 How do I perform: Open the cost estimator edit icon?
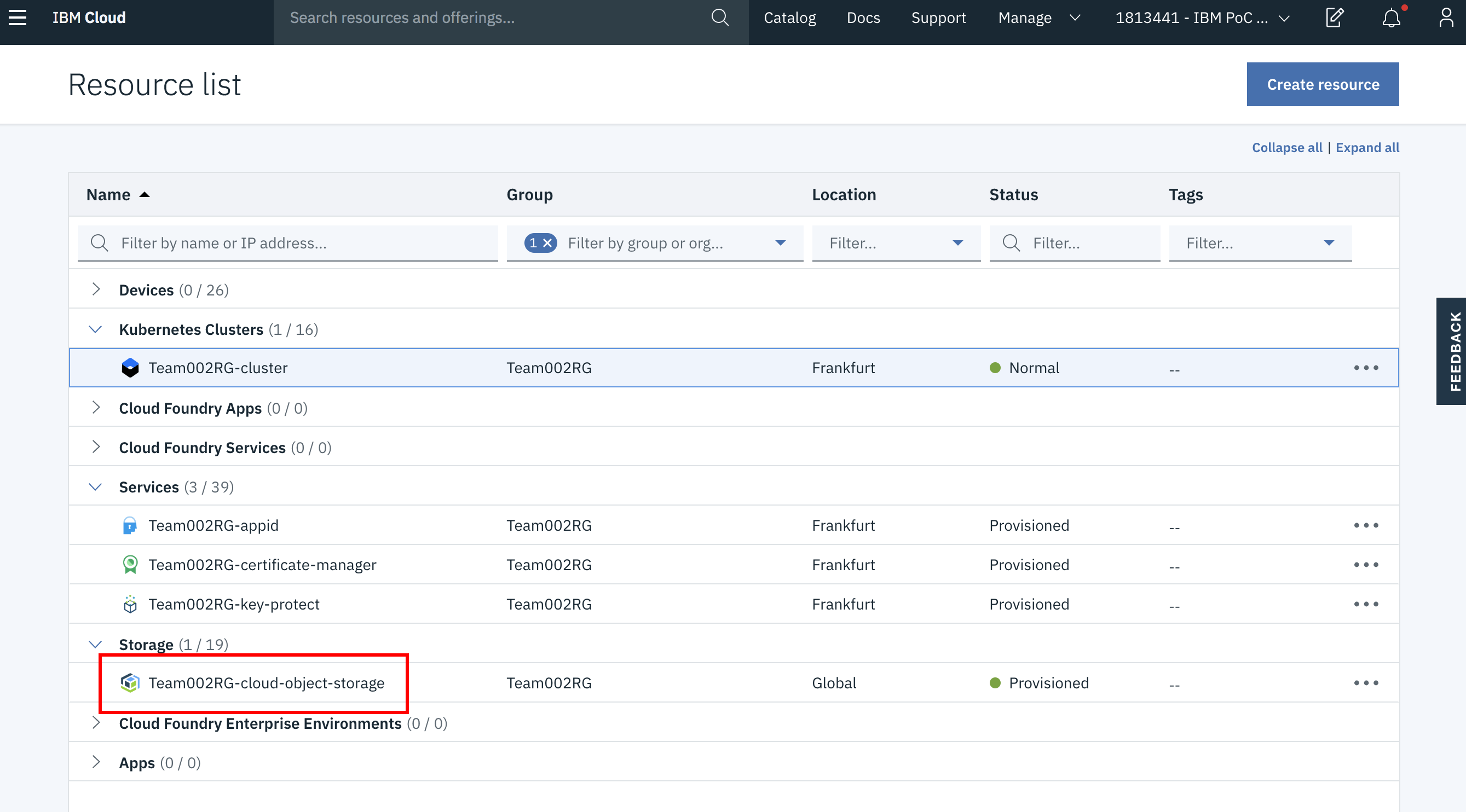(1335, 18)
